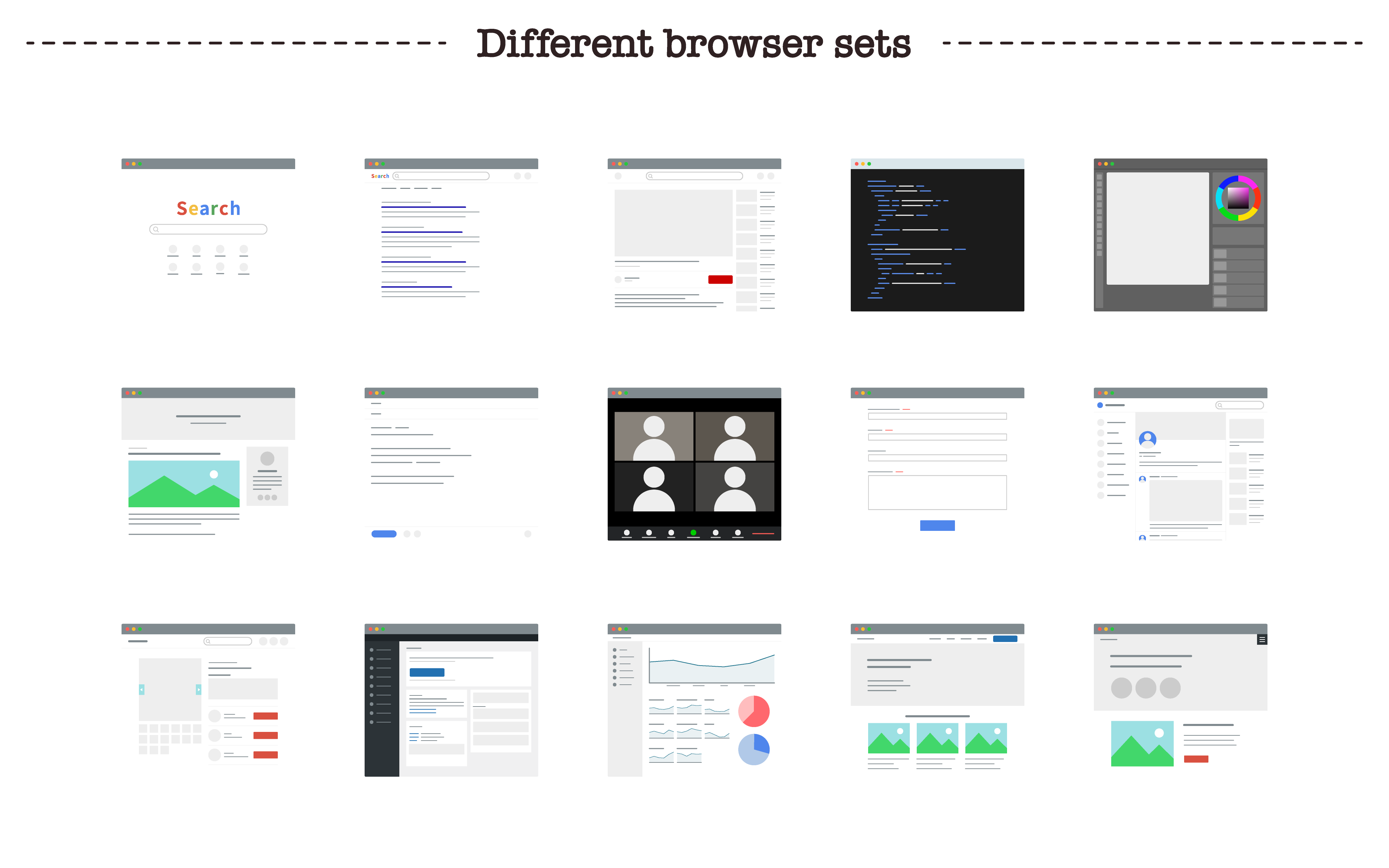Click the blue pill send button in the email mockup
The image size is (1389, 868).
point(383,534)
